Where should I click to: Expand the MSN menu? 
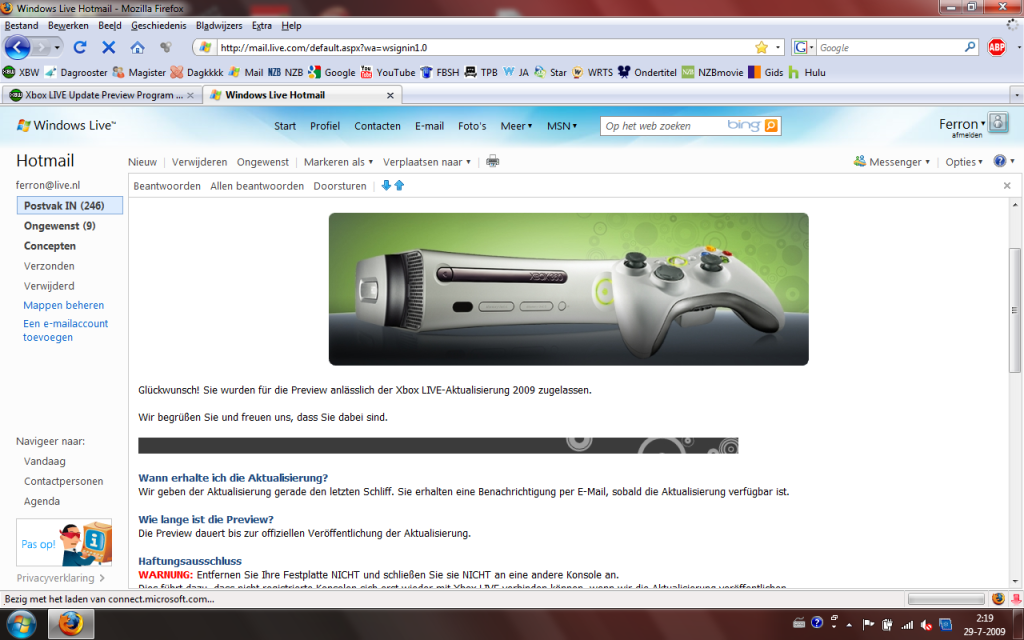tap(562, 126)
